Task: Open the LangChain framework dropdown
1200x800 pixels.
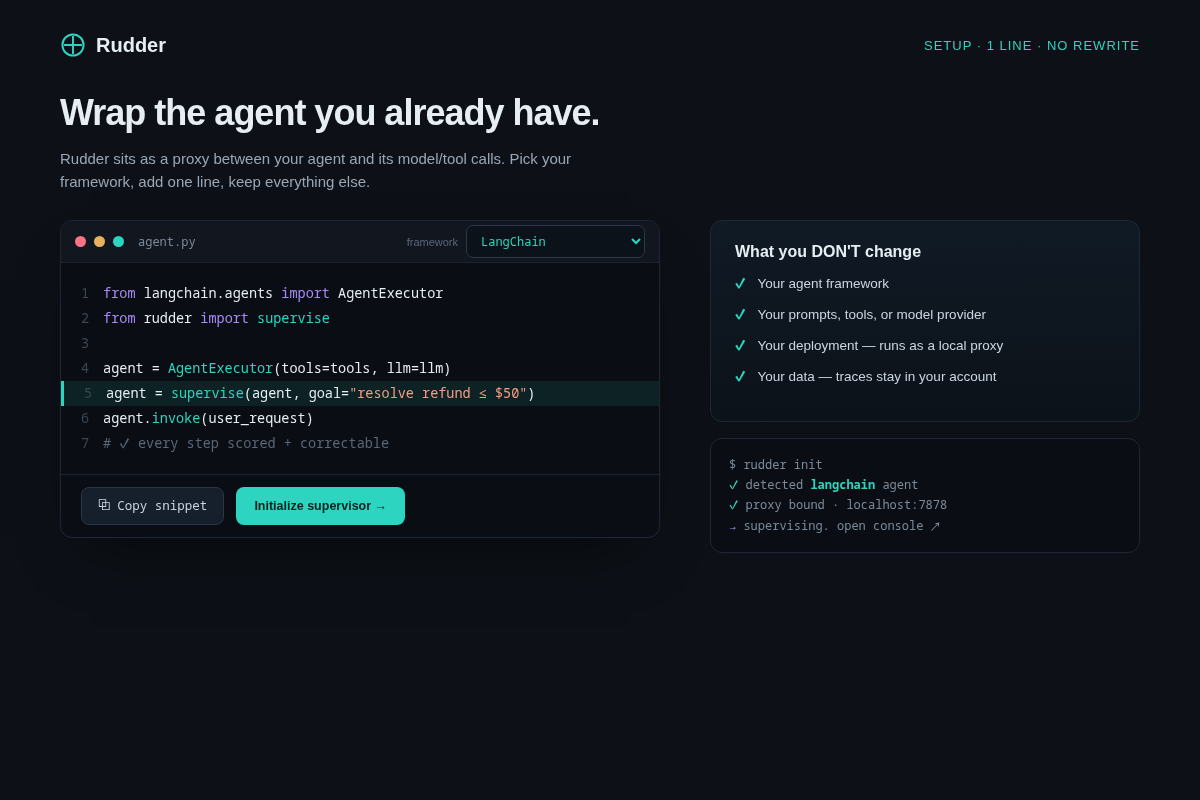Action: tap(555, 241)
